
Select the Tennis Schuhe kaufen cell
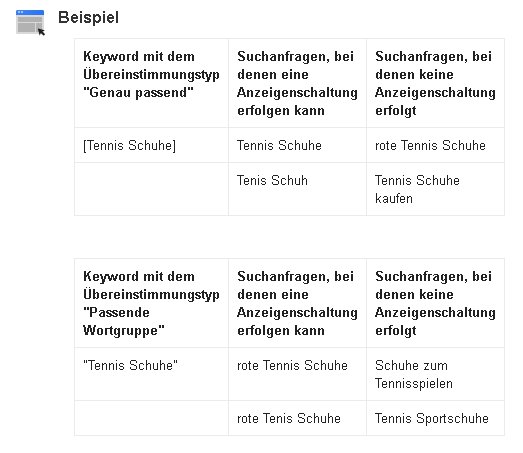(x=435, y=189)
